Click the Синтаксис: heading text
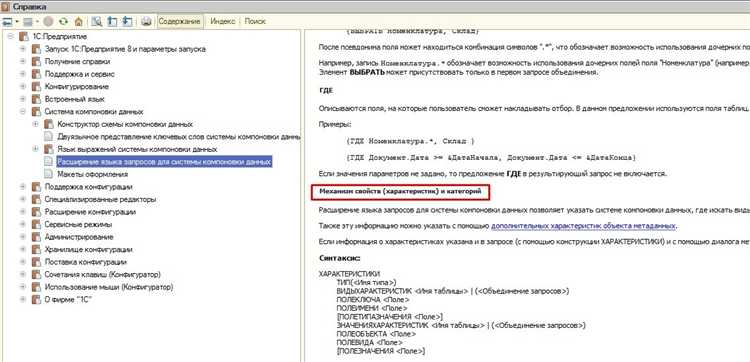The width and height of the screenshot is (750, 362). click(x=340, y=258)
